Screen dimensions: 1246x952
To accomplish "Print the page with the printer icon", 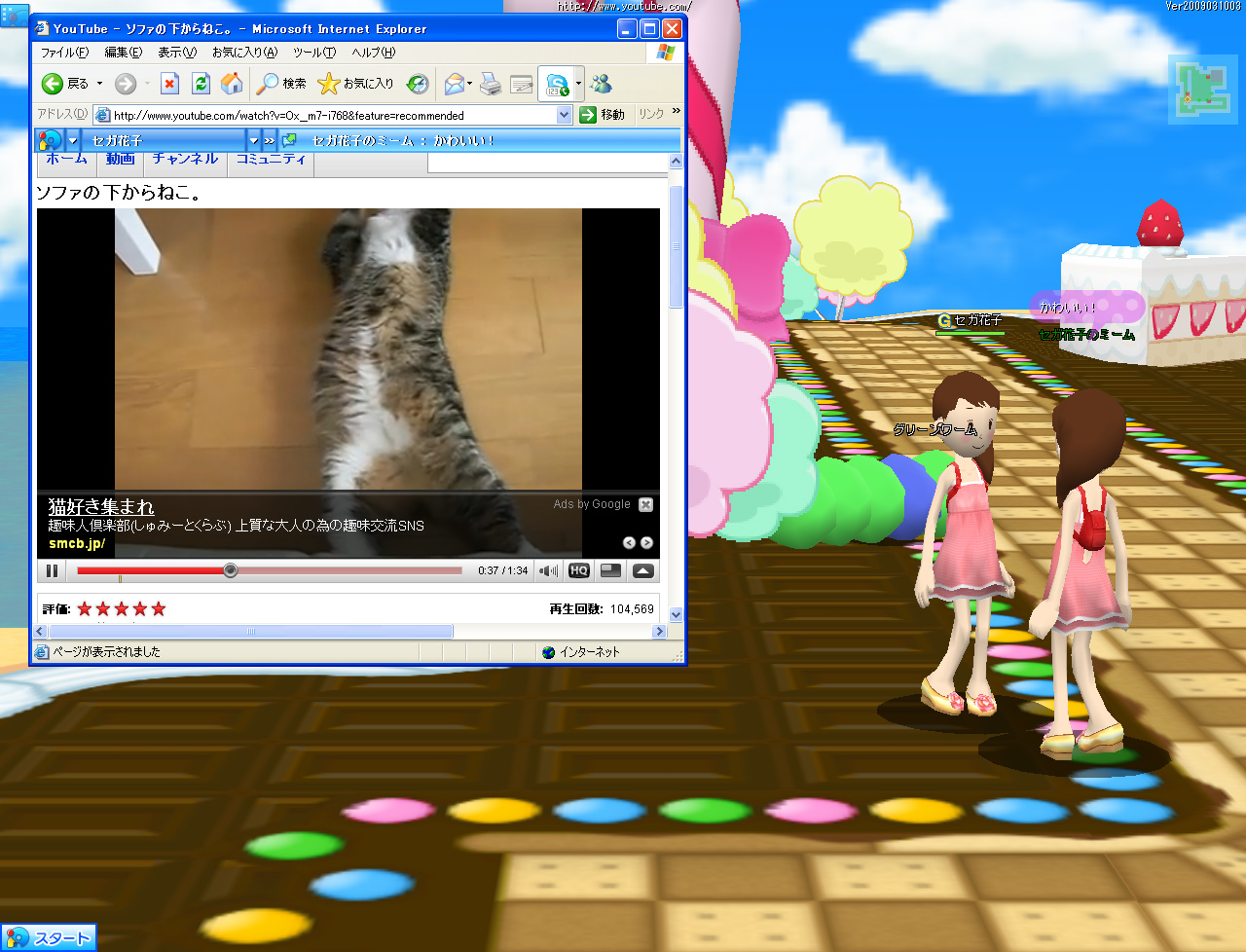I will 491,84.
